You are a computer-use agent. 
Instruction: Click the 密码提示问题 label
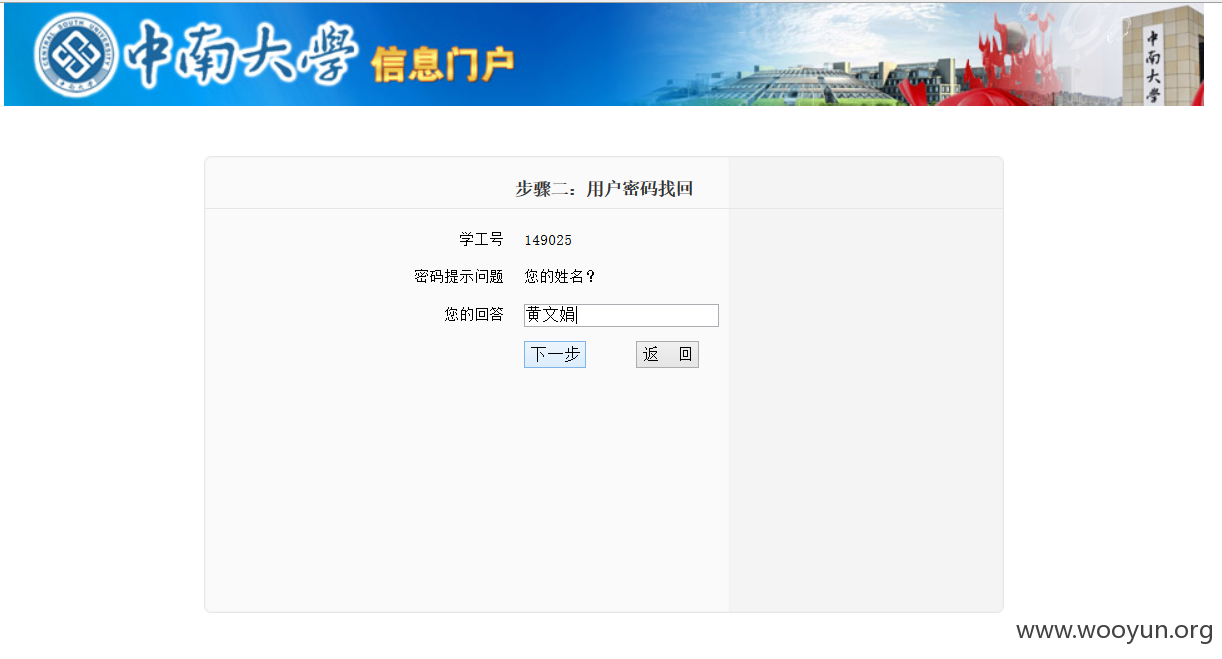pyautogui.click(x=459, y=277)
